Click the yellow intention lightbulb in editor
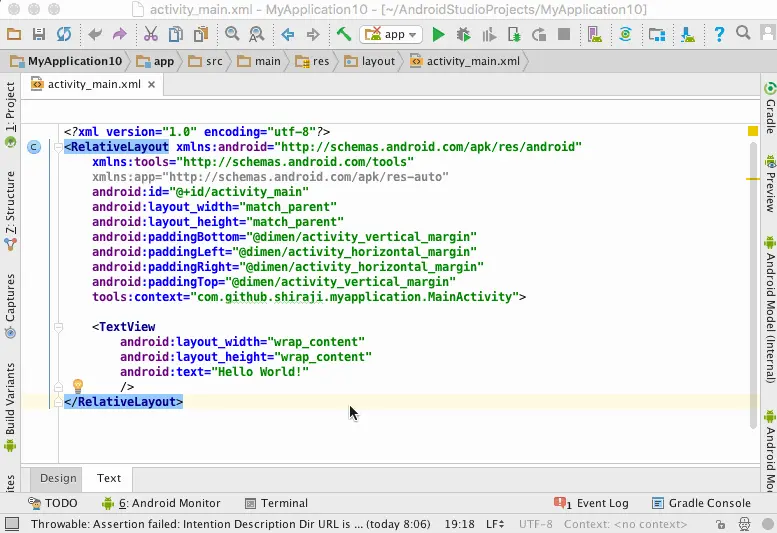 click(x=77, y=386)
